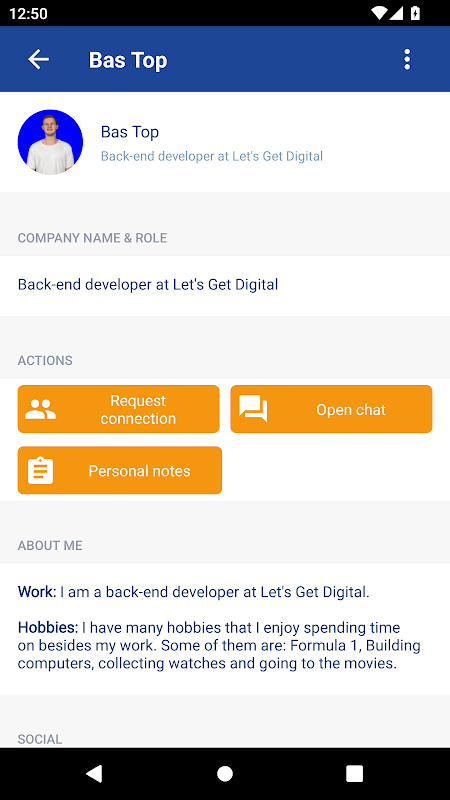Tap the Company Name & Role section header
Image resolution: width=450 pixels, height=800 pixels.
point(92,238)
